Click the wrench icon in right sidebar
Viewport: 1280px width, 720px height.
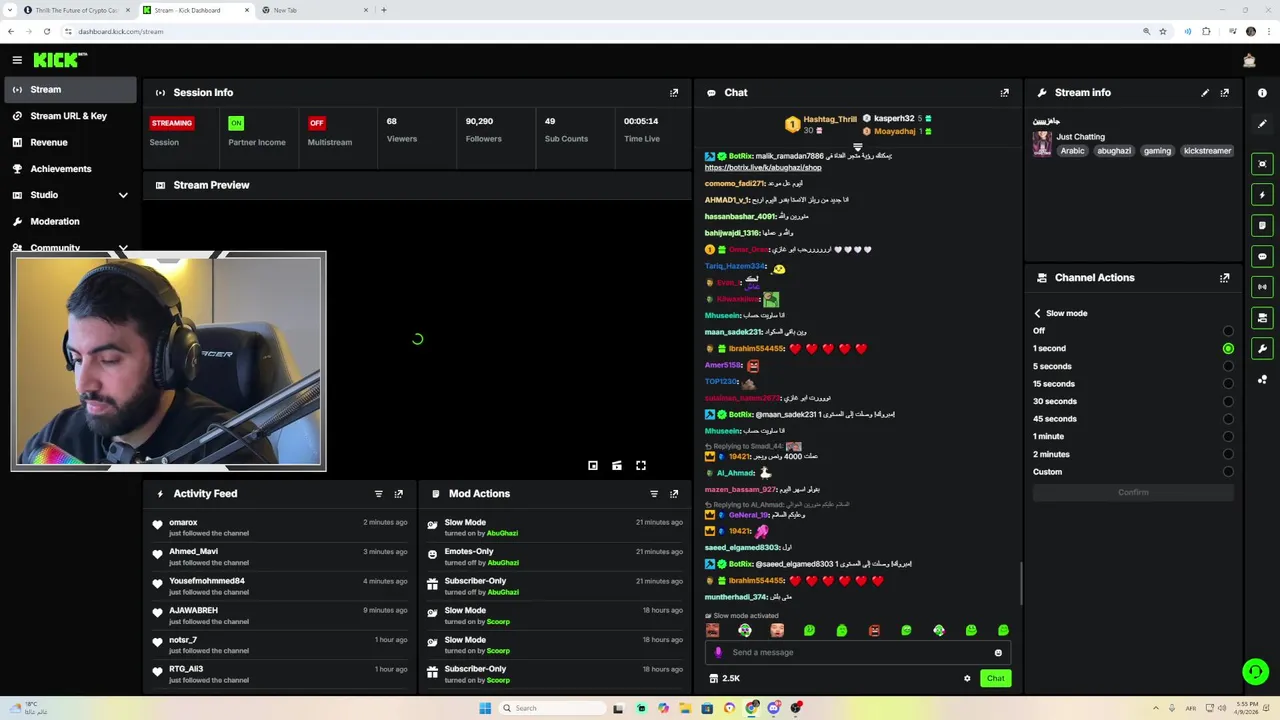1262,349
